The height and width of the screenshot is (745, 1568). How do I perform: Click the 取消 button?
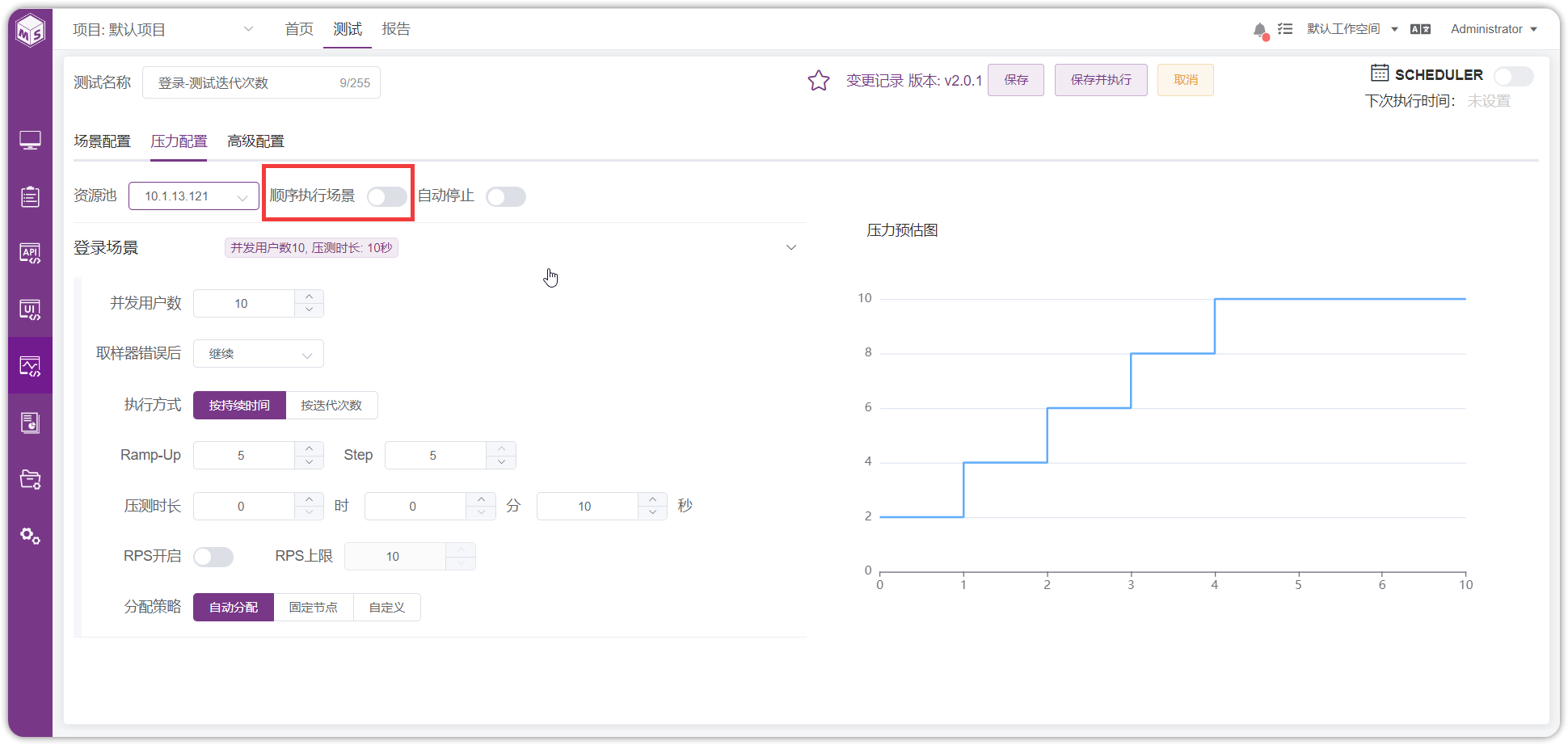tap(1186, 80)
